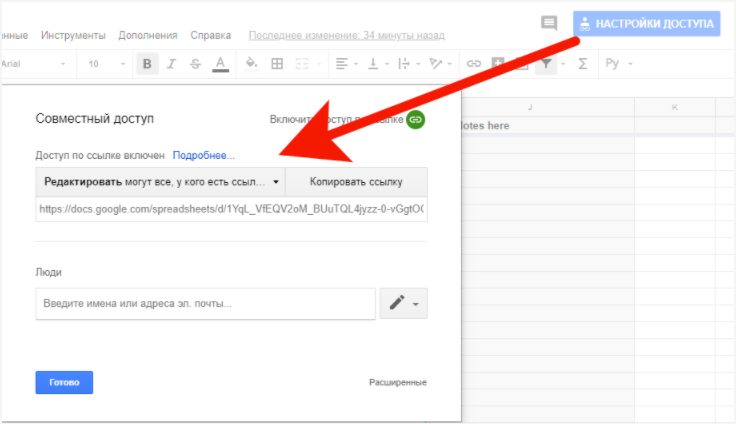736x424 pixels.
Task: Click the НАСТРОЙКИ ДОСТУПА button
Action: (646, 23)
